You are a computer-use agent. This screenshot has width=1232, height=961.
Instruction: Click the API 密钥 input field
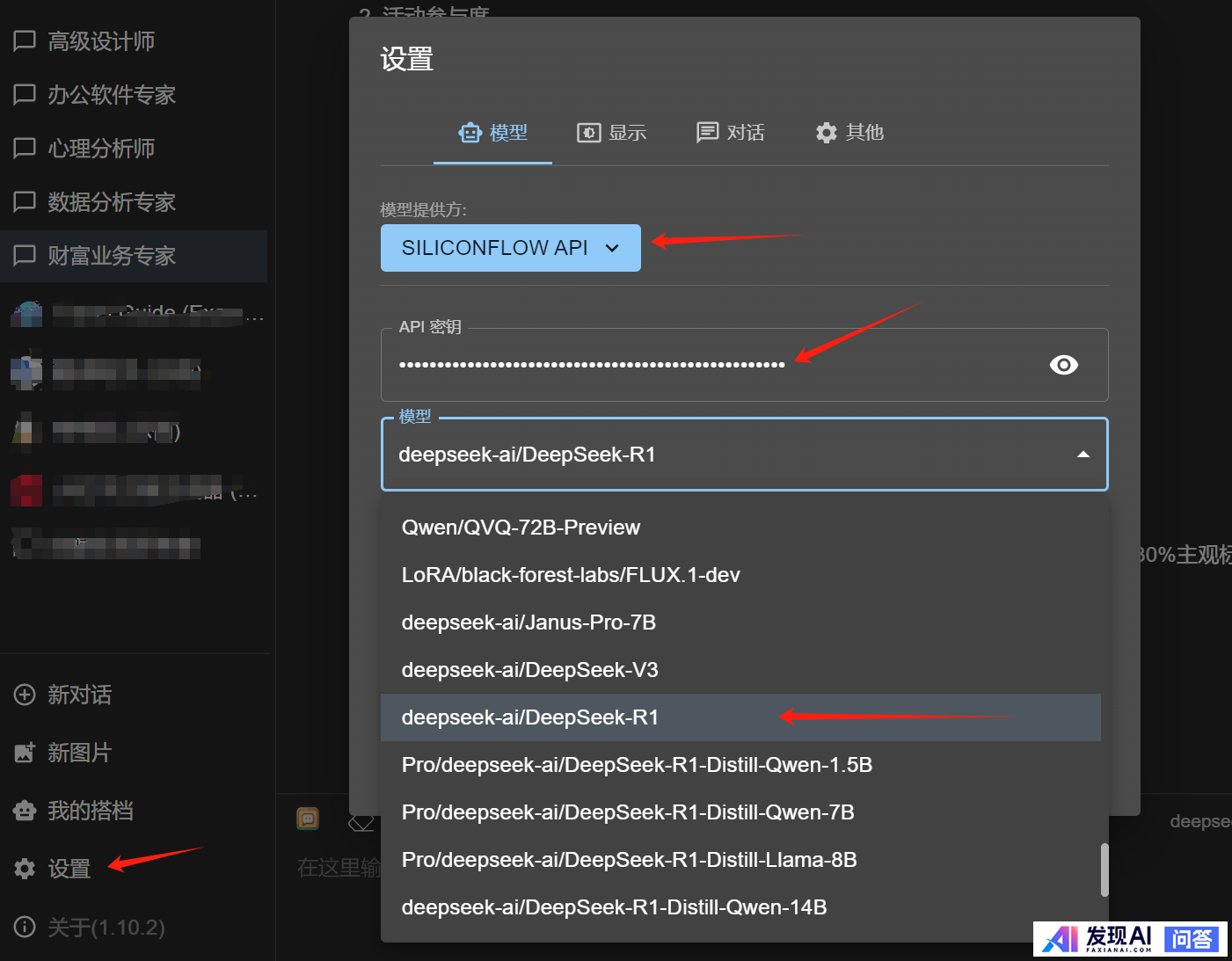[744, 365]
